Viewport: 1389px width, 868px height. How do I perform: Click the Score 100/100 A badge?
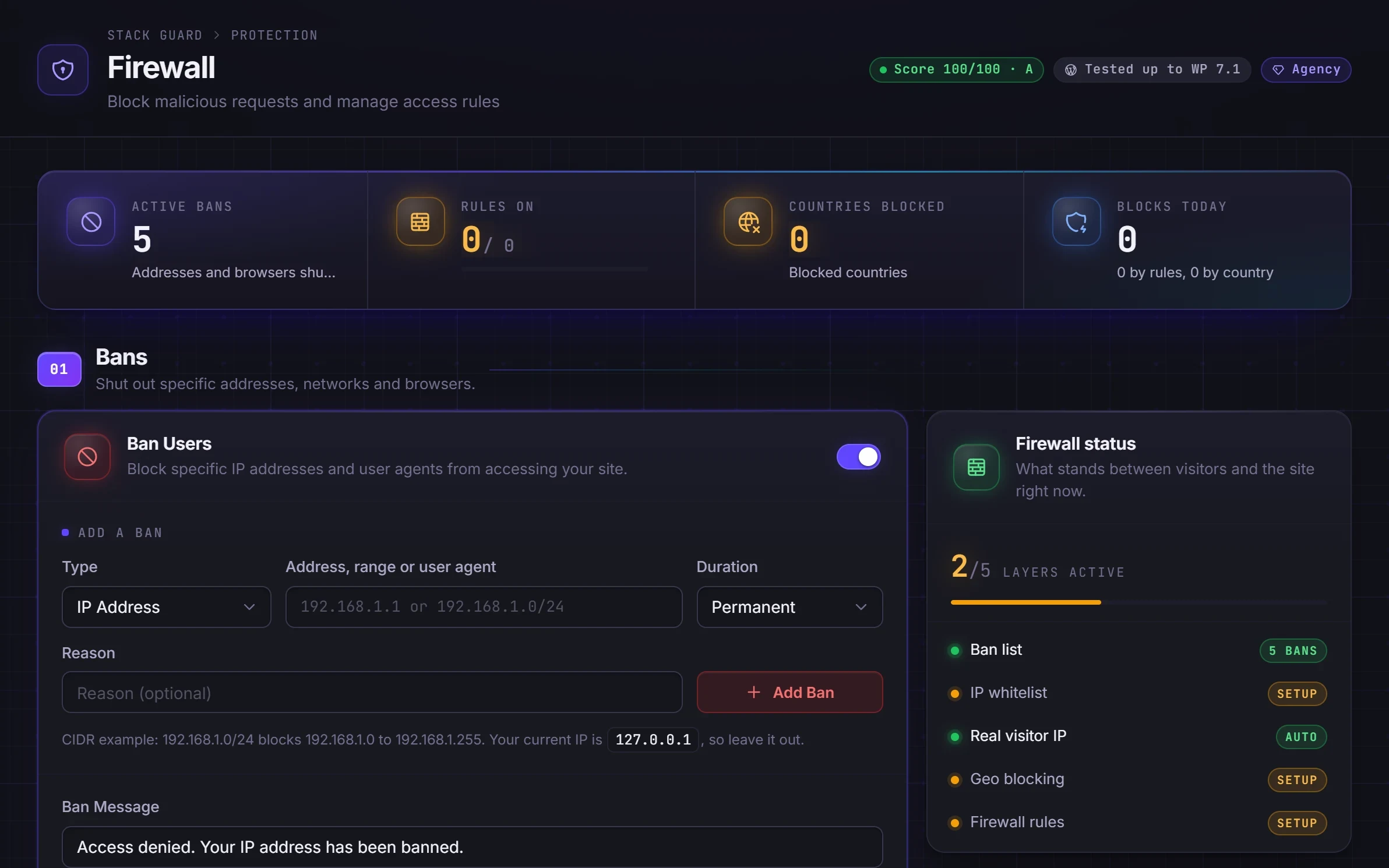click(957, 70)
